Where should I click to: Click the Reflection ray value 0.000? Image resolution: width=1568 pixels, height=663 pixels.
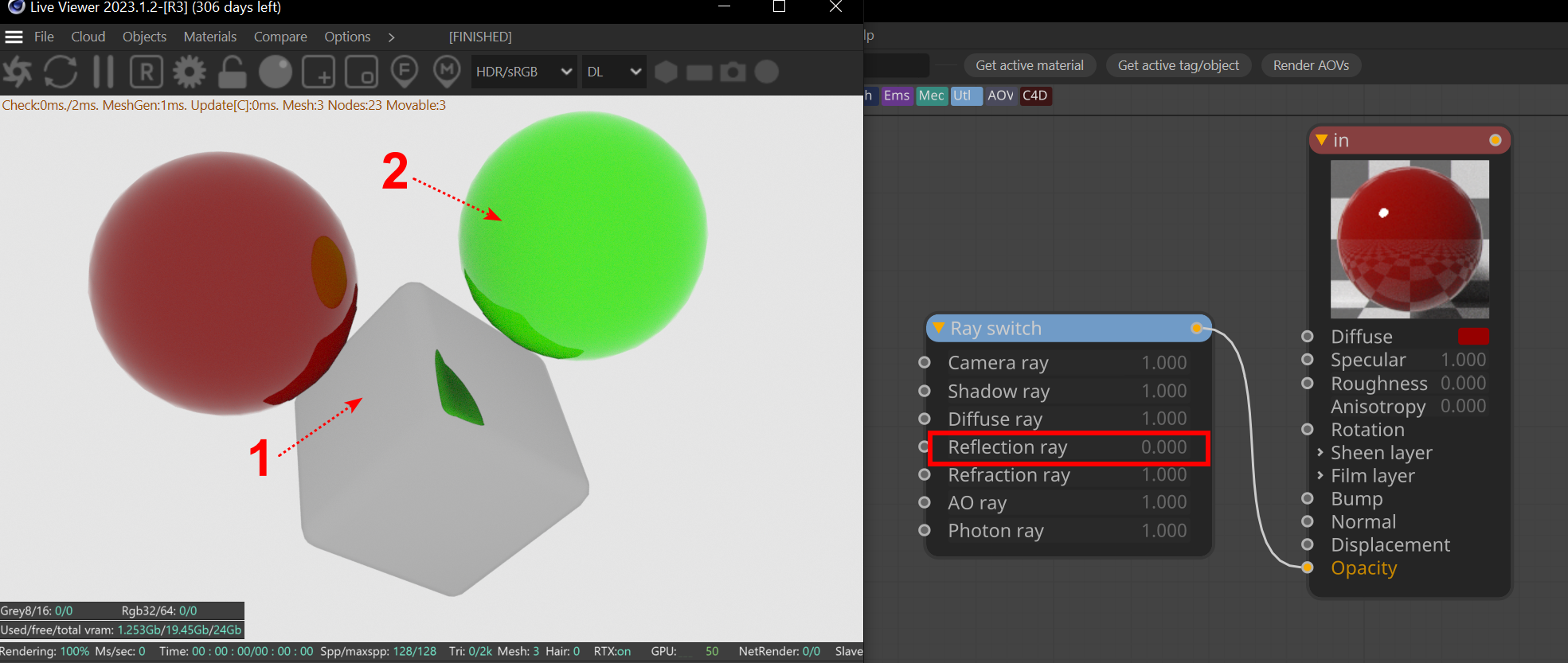click(x=1163, y=447)
